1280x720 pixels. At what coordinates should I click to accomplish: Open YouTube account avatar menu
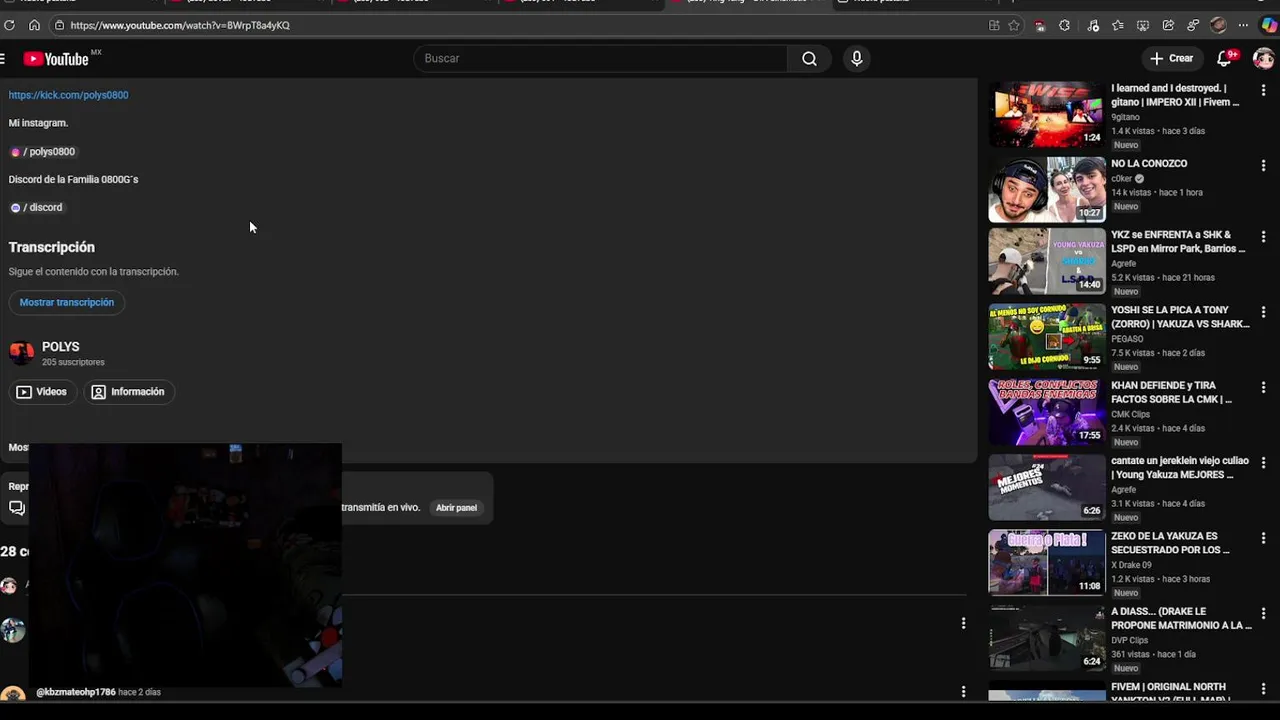(x=1263, y=59)
